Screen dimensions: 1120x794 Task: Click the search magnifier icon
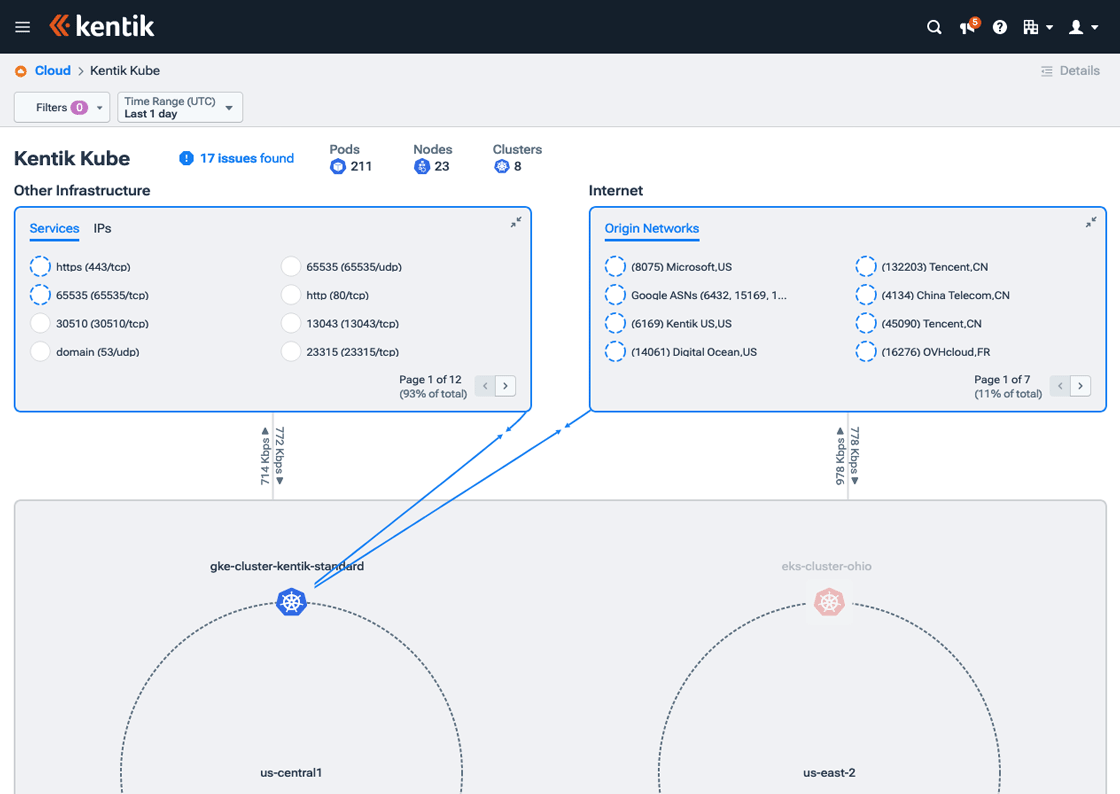click(934, 27)
